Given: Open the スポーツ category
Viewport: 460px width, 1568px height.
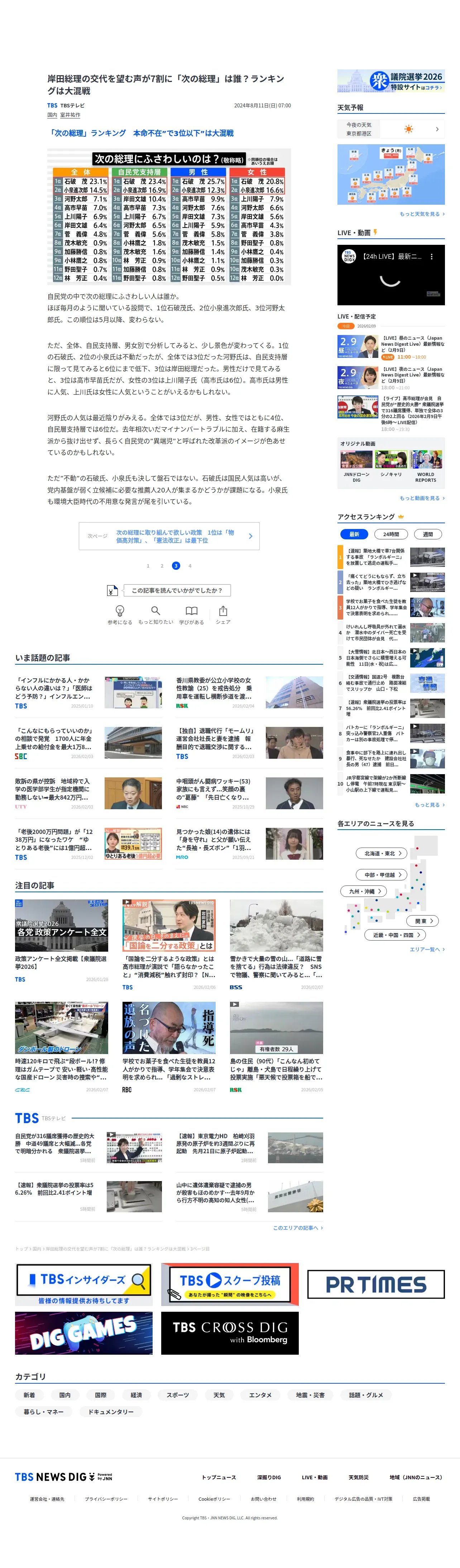Looking at the screenshot, I should point(177,1394).
